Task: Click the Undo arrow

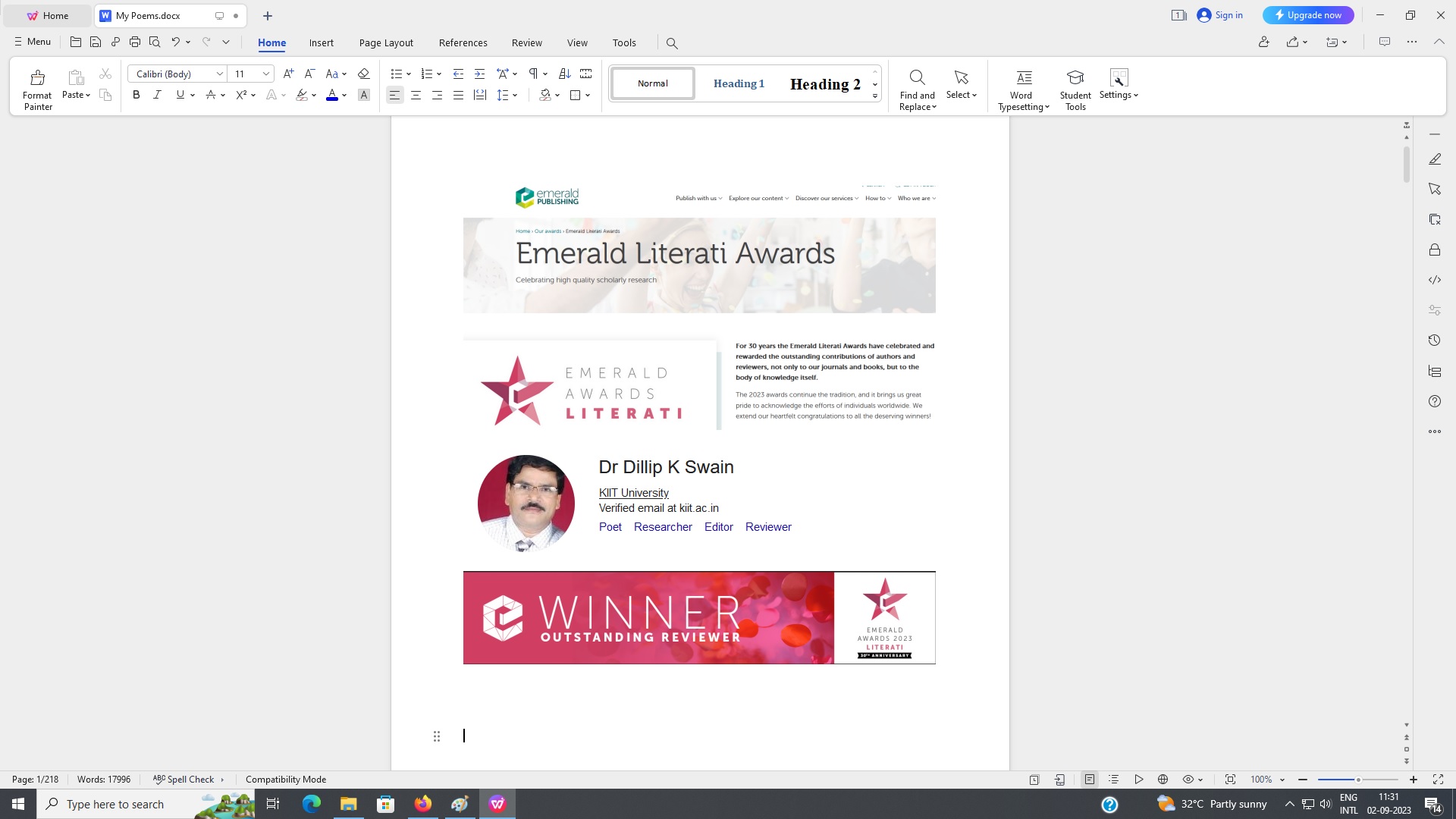Action: (x=175, y=42)
